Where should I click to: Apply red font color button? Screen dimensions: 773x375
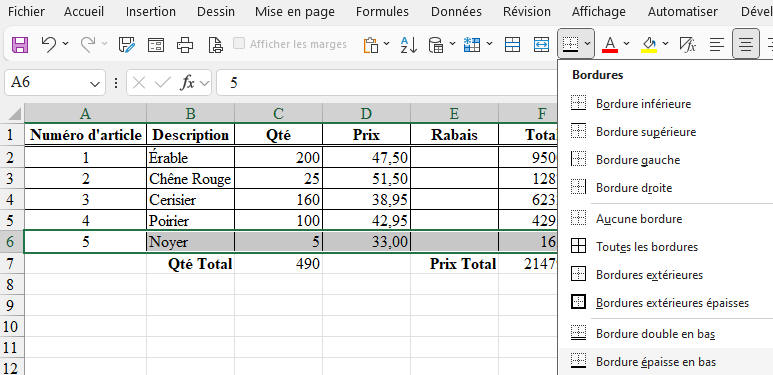(610, 45)
